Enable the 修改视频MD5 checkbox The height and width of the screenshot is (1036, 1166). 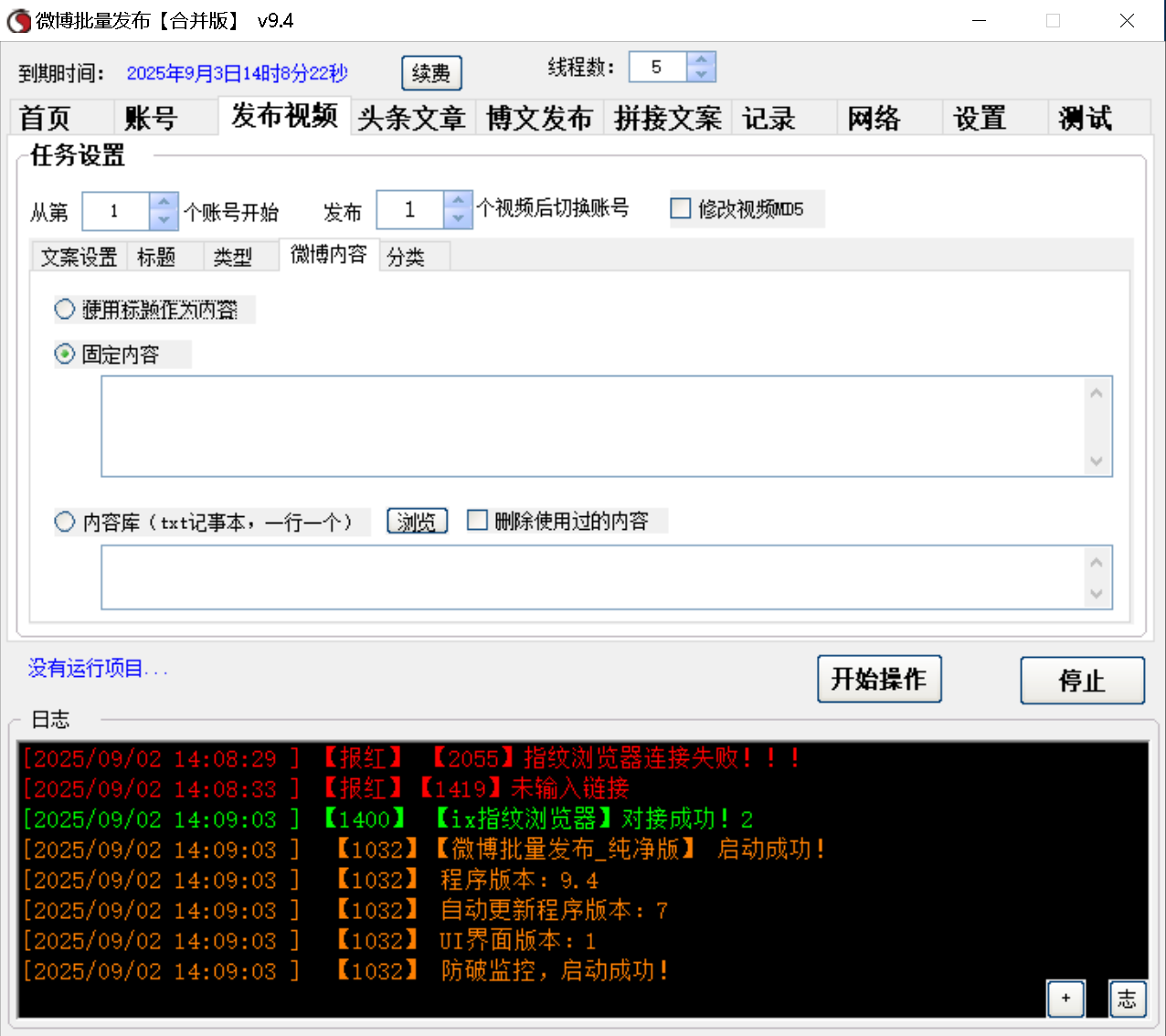pos(681,208)
